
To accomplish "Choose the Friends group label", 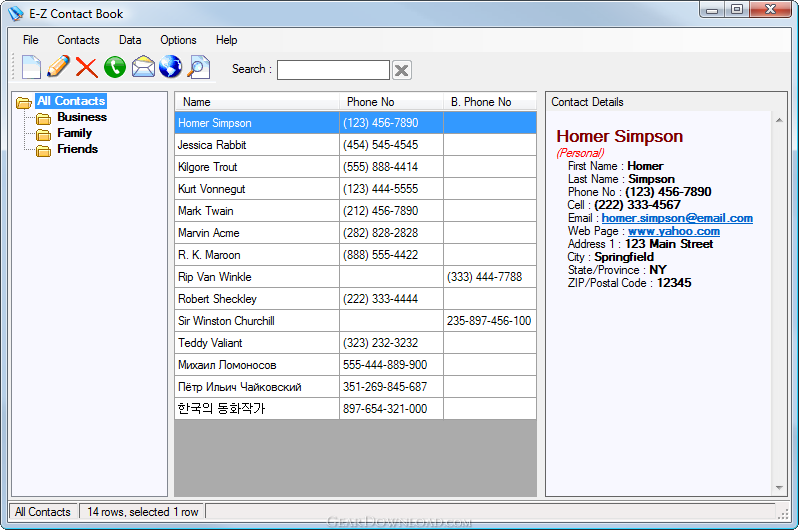I will pyautogui.click(x=77, y=149).
